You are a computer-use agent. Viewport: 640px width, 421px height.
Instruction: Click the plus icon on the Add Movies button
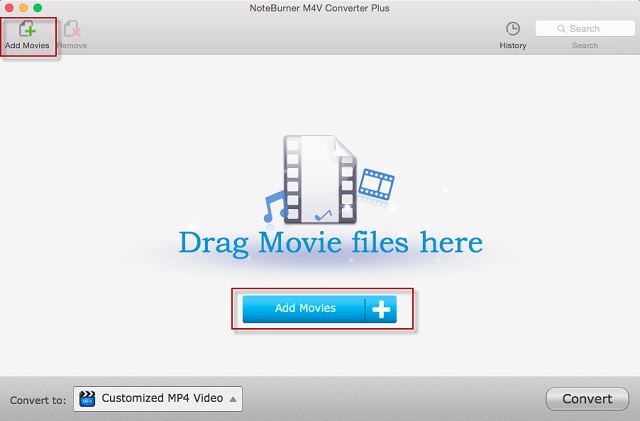pyautogui.click(x=381, y=309)
